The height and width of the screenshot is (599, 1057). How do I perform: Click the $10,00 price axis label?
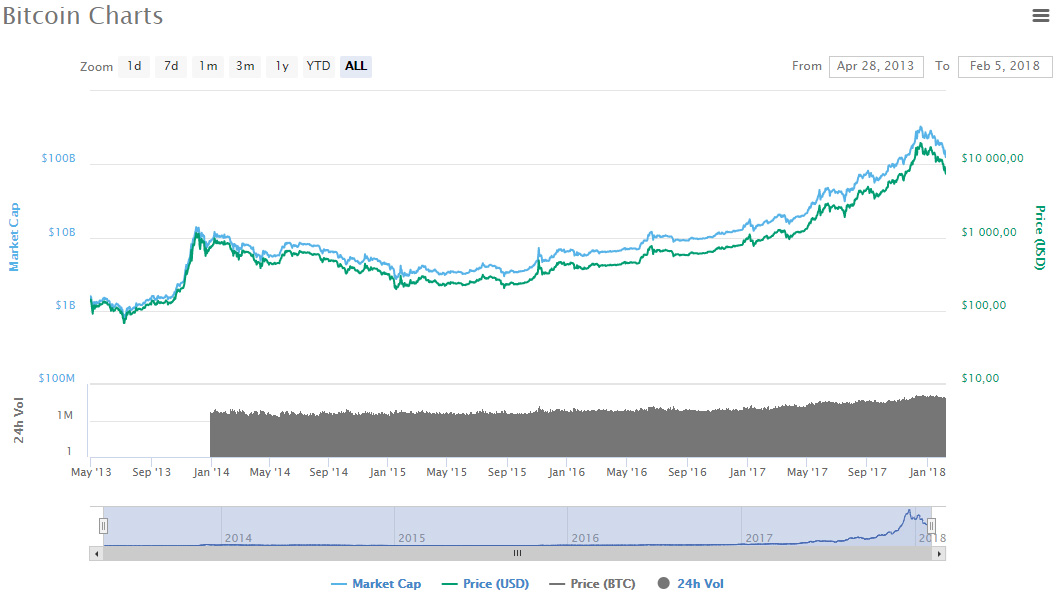tap(980, 378)
